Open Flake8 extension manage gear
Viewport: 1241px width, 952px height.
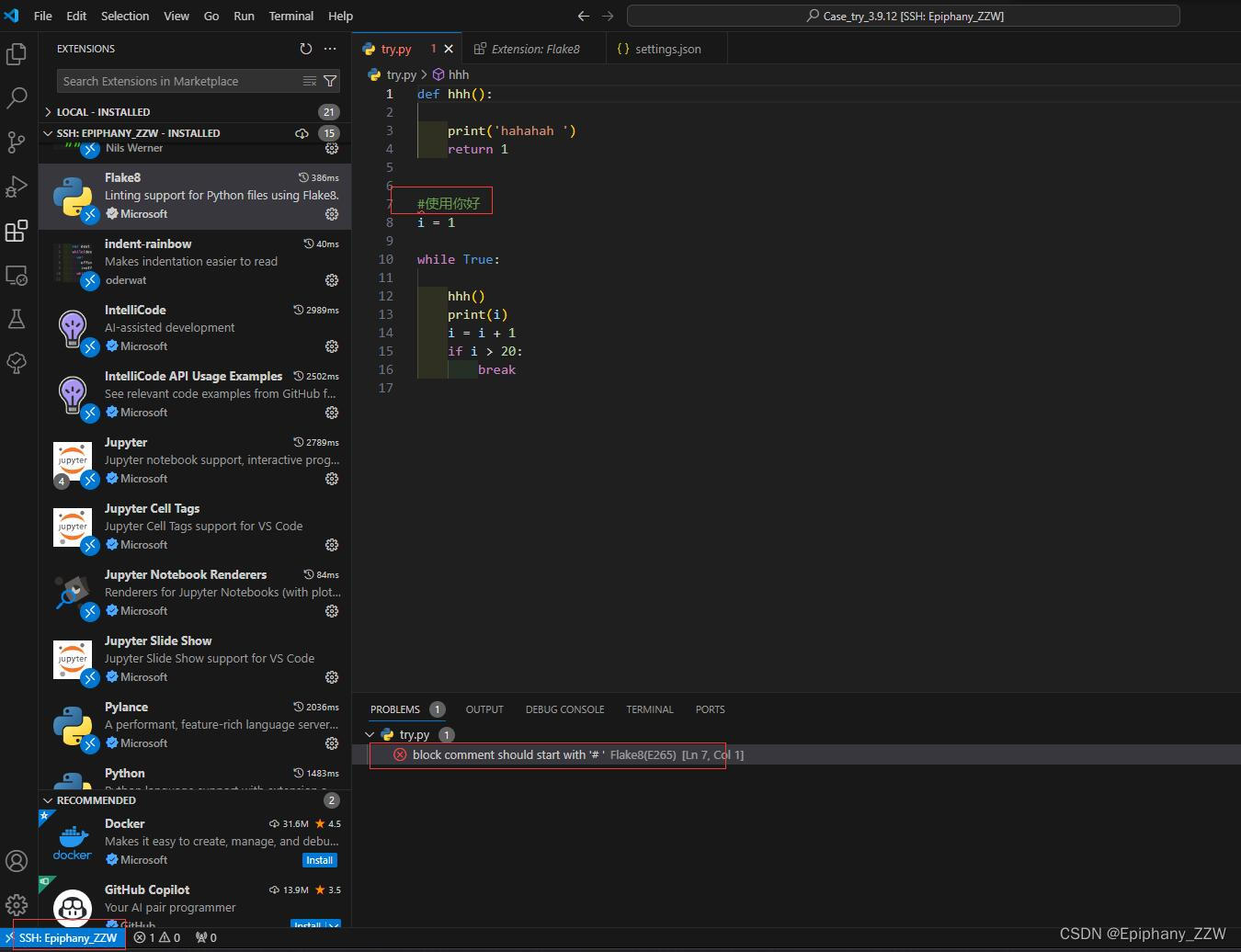click(332, 214)
